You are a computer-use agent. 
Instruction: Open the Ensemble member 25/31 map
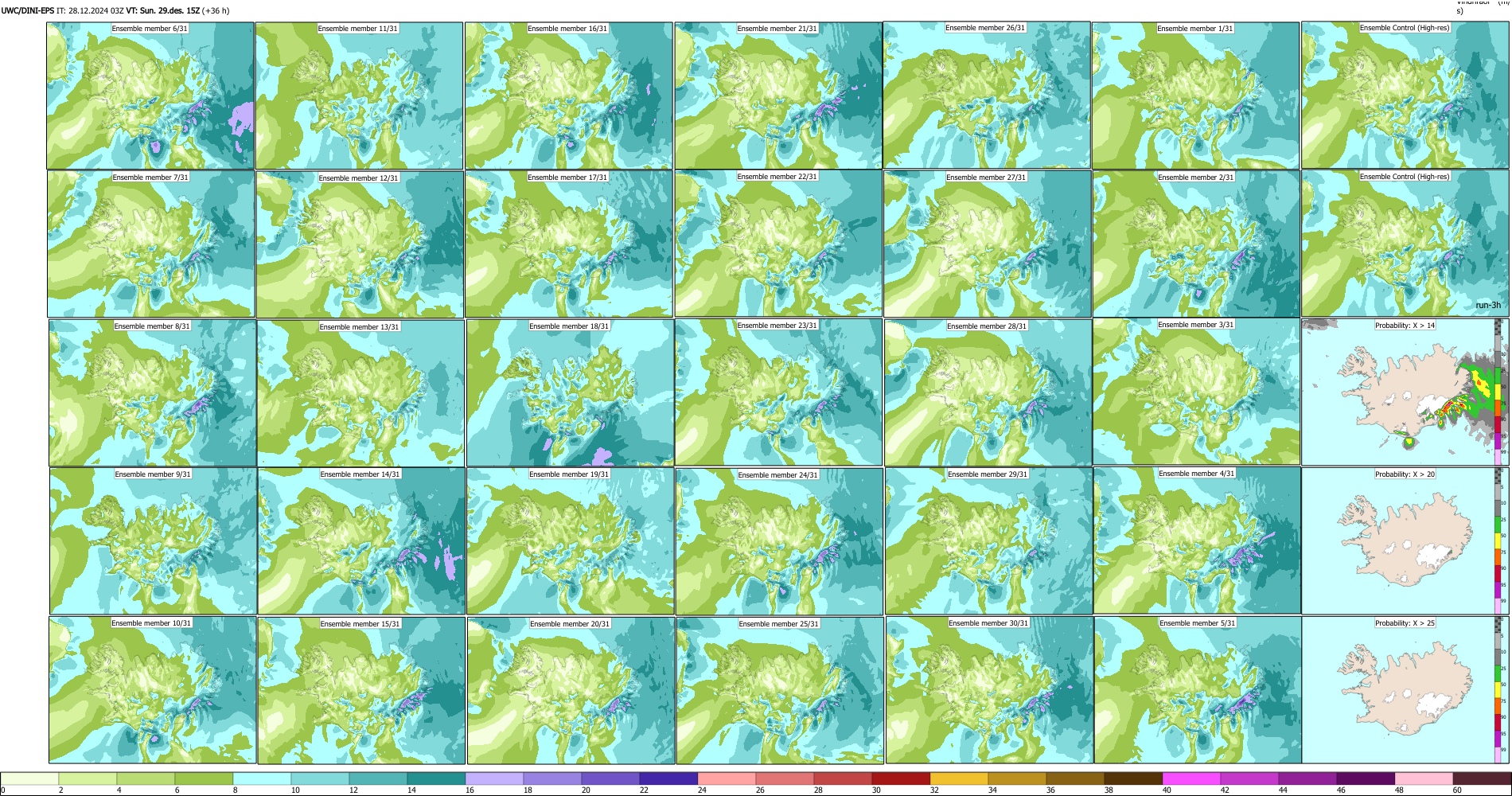coord(780,690)
